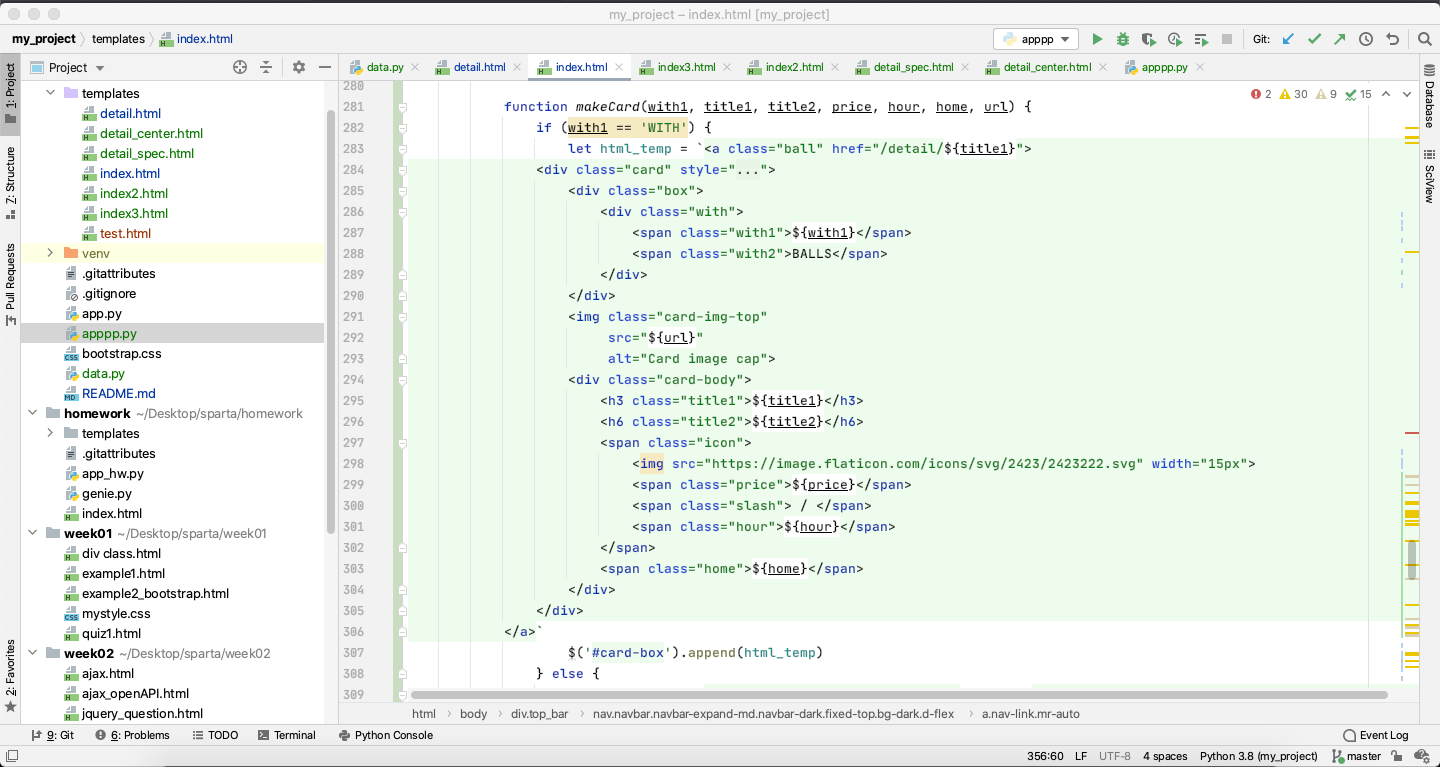Switch to the index2.html tab

(x=794, y=67)
